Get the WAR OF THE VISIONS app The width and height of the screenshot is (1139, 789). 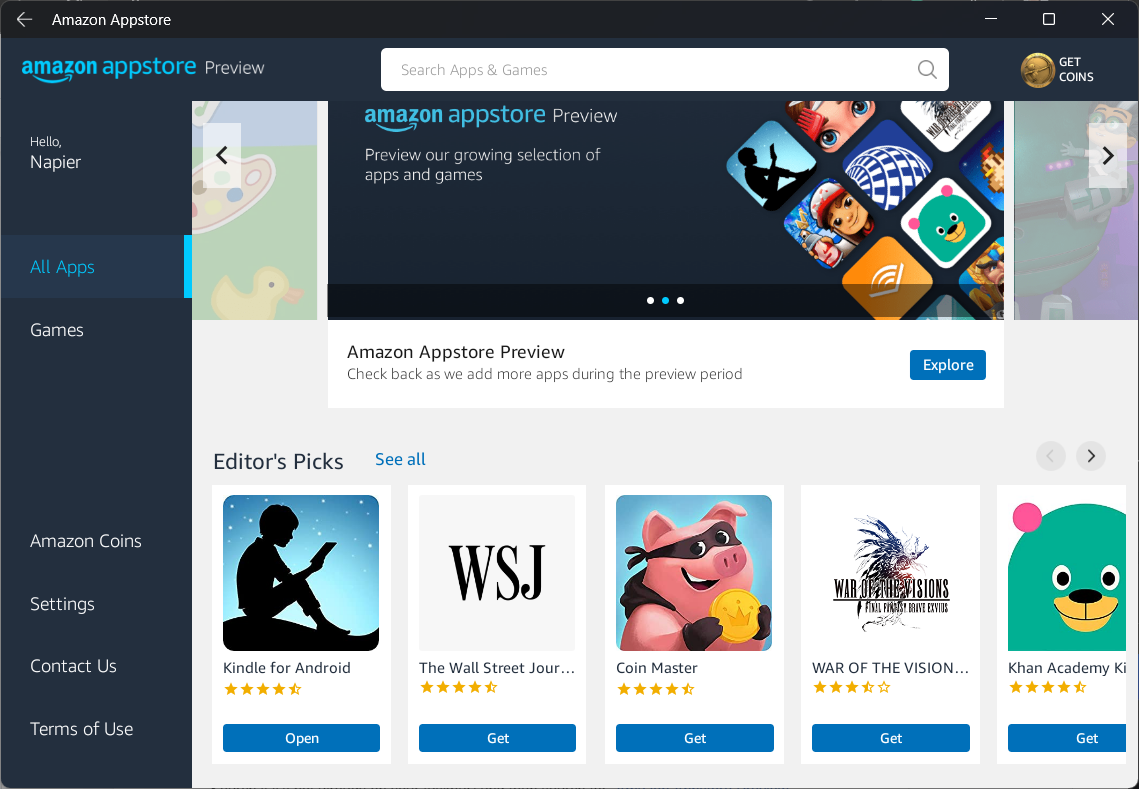890,738
